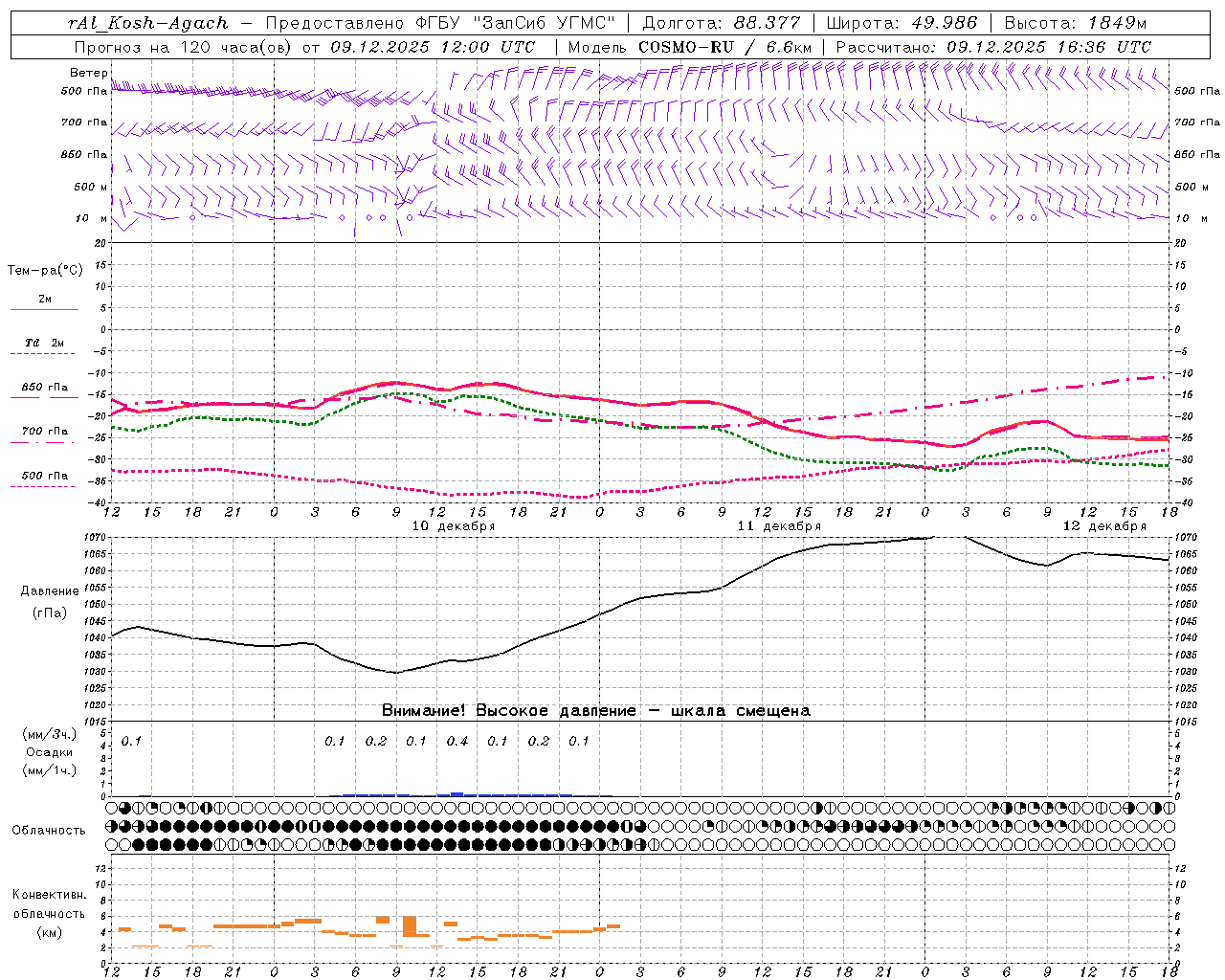Click the Давление pressure panel title
Image resolution: width=1225 pixels, height=980 pixels.
click(49, 591)
